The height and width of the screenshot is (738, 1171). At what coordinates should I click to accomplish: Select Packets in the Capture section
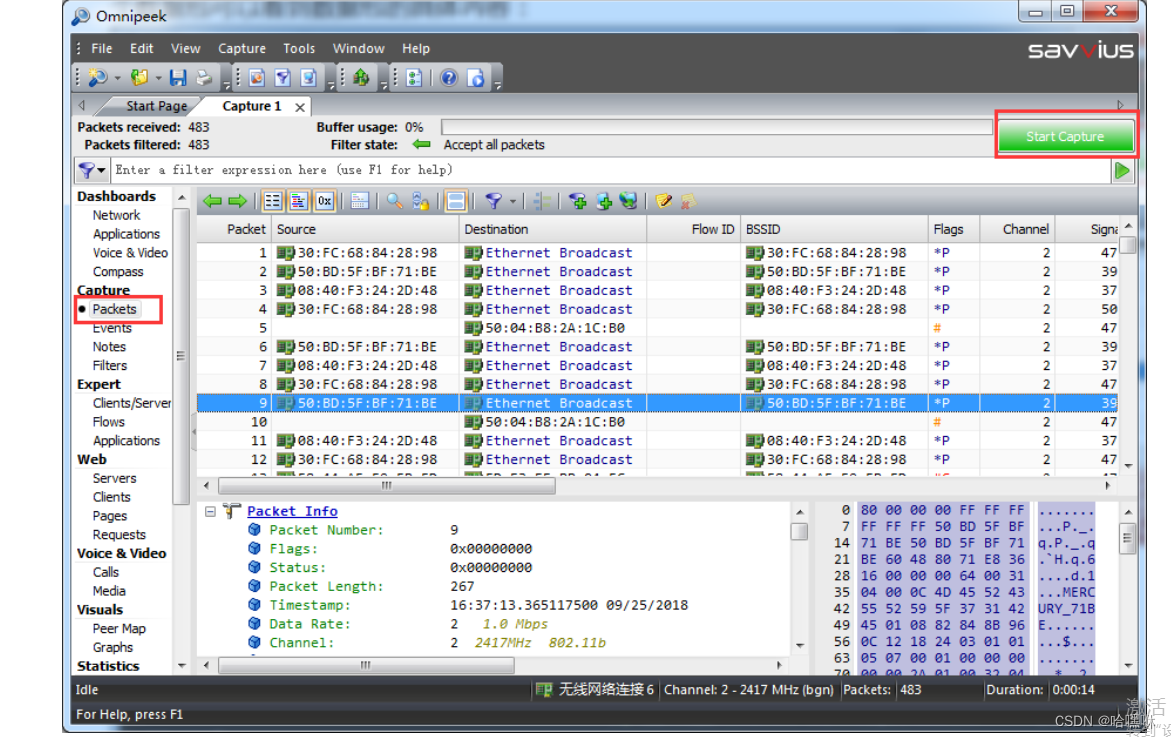114,309
